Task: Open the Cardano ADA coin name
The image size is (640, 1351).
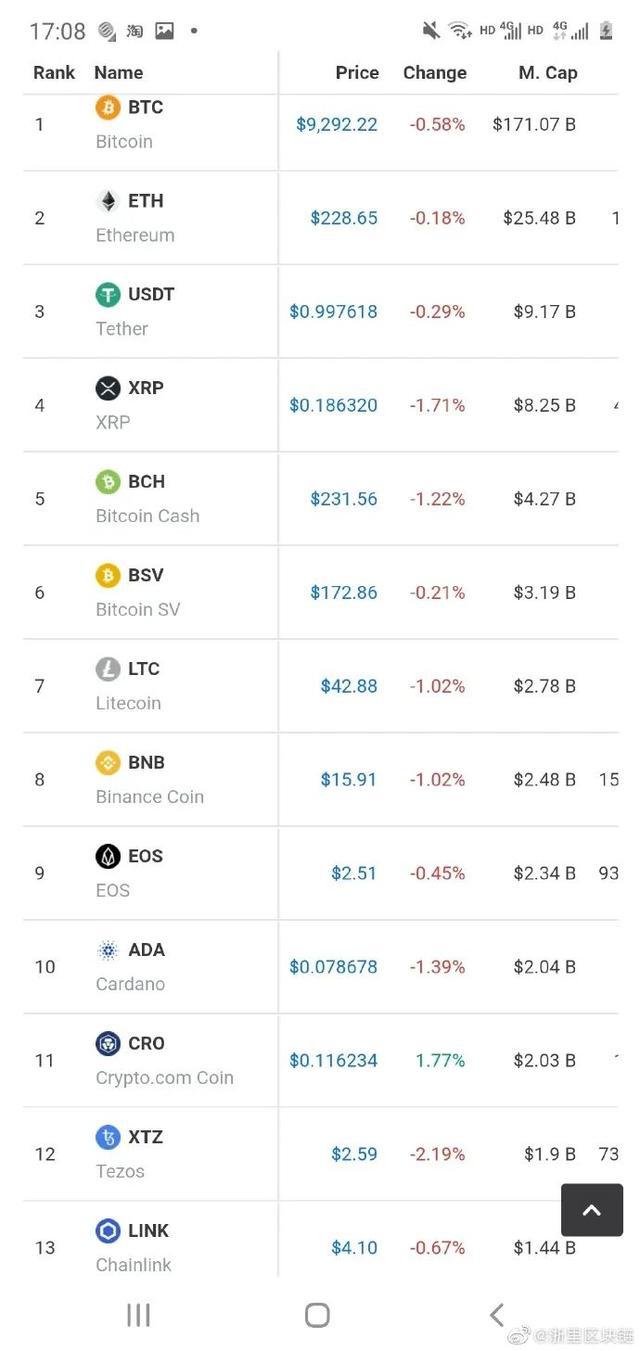Action: (x=130, y=966)
